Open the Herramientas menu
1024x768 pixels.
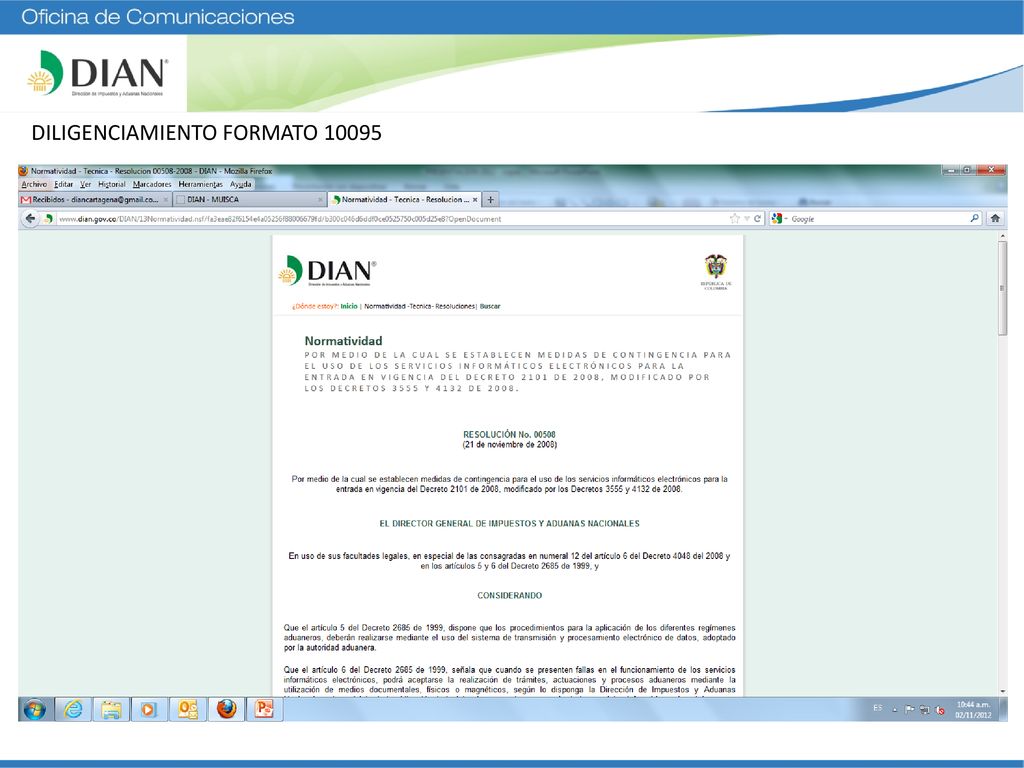[200, 184]
